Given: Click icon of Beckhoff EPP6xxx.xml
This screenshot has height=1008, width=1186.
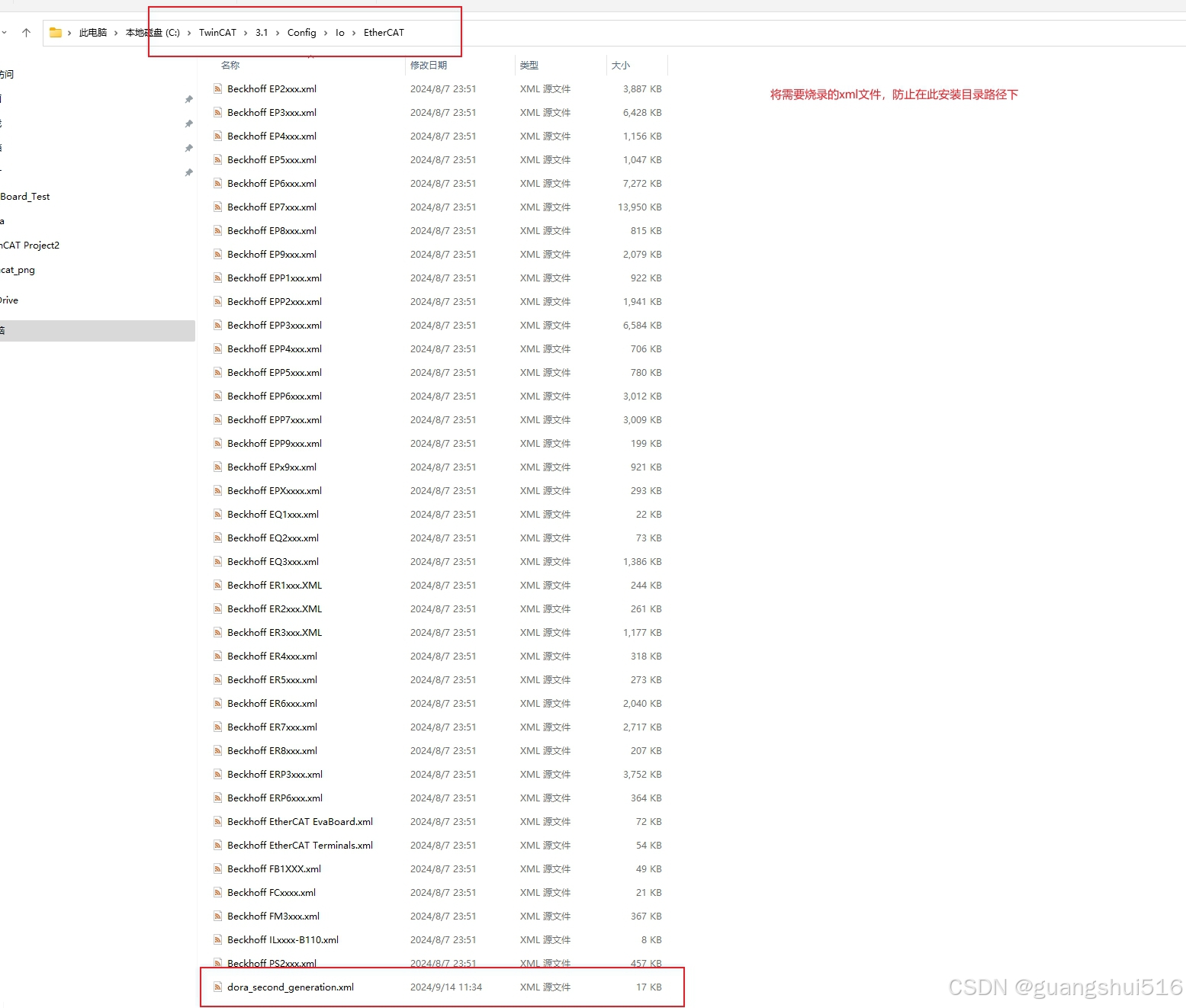Looking at the screenshot, I should coord(218,396).
